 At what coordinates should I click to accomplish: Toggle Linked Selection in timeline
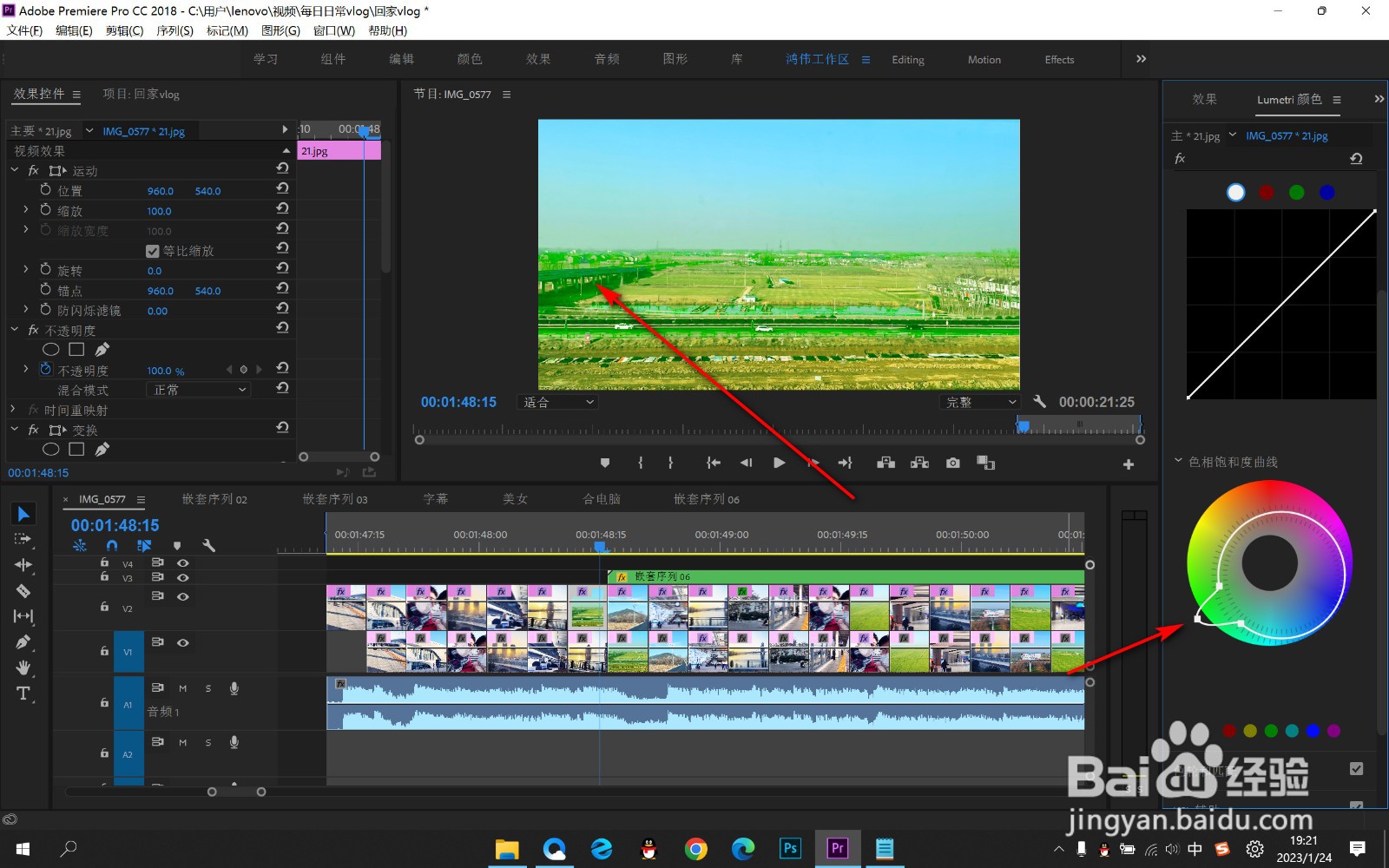pyautogui.click(x=144, y=546)
